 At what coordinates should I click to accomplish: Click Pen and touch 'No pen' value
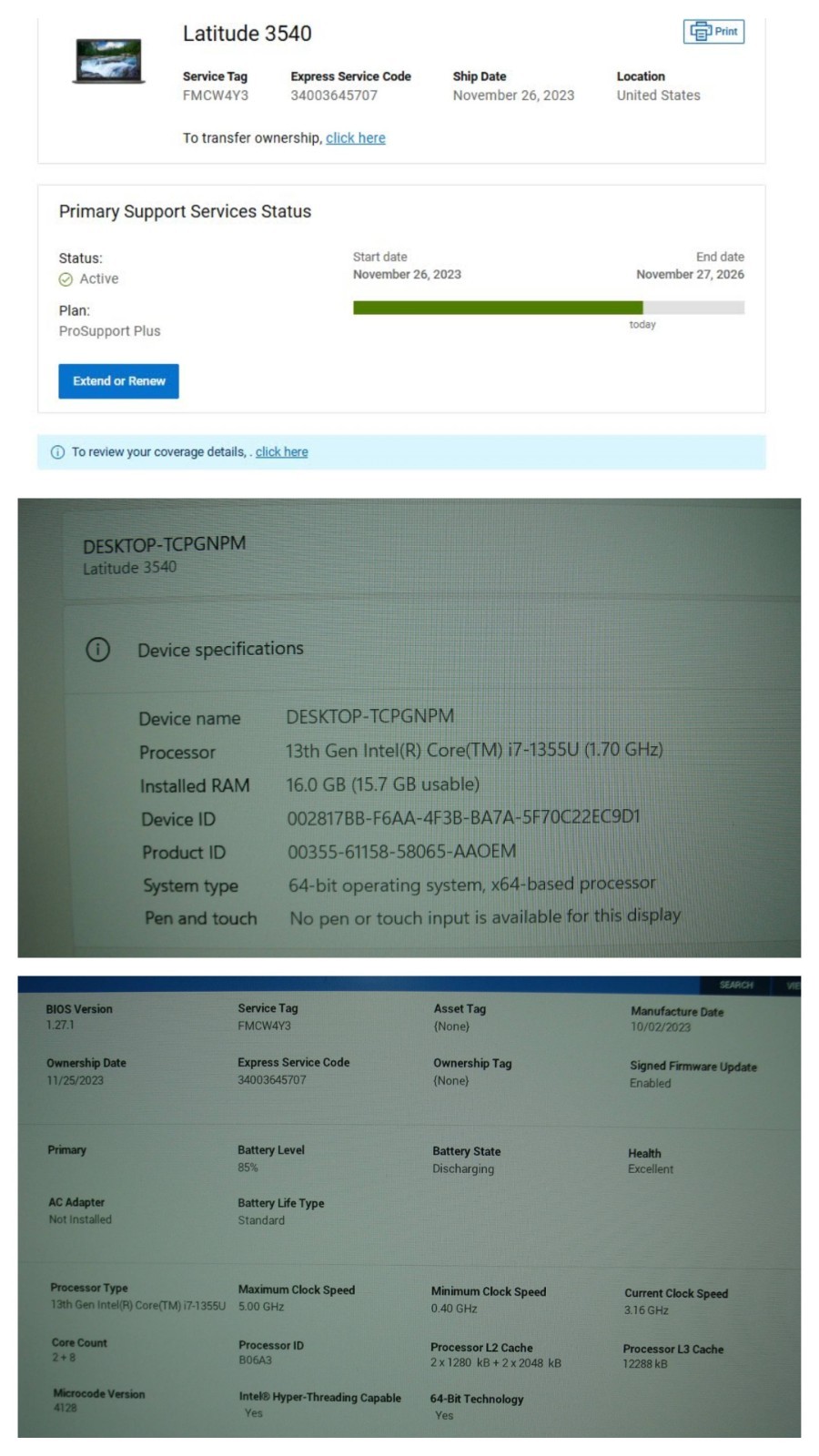coord(484,916)
